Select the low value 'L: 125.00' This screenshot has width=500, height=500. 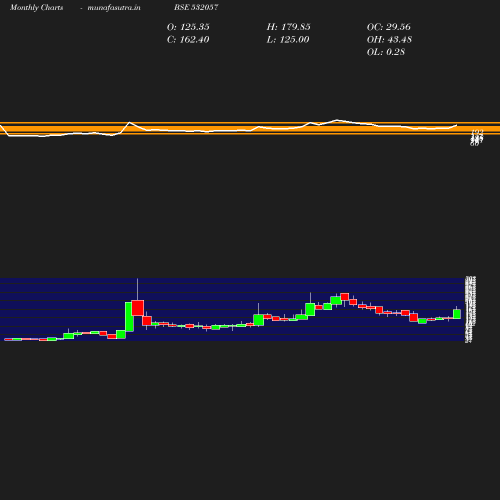click(x=288, y=40)
